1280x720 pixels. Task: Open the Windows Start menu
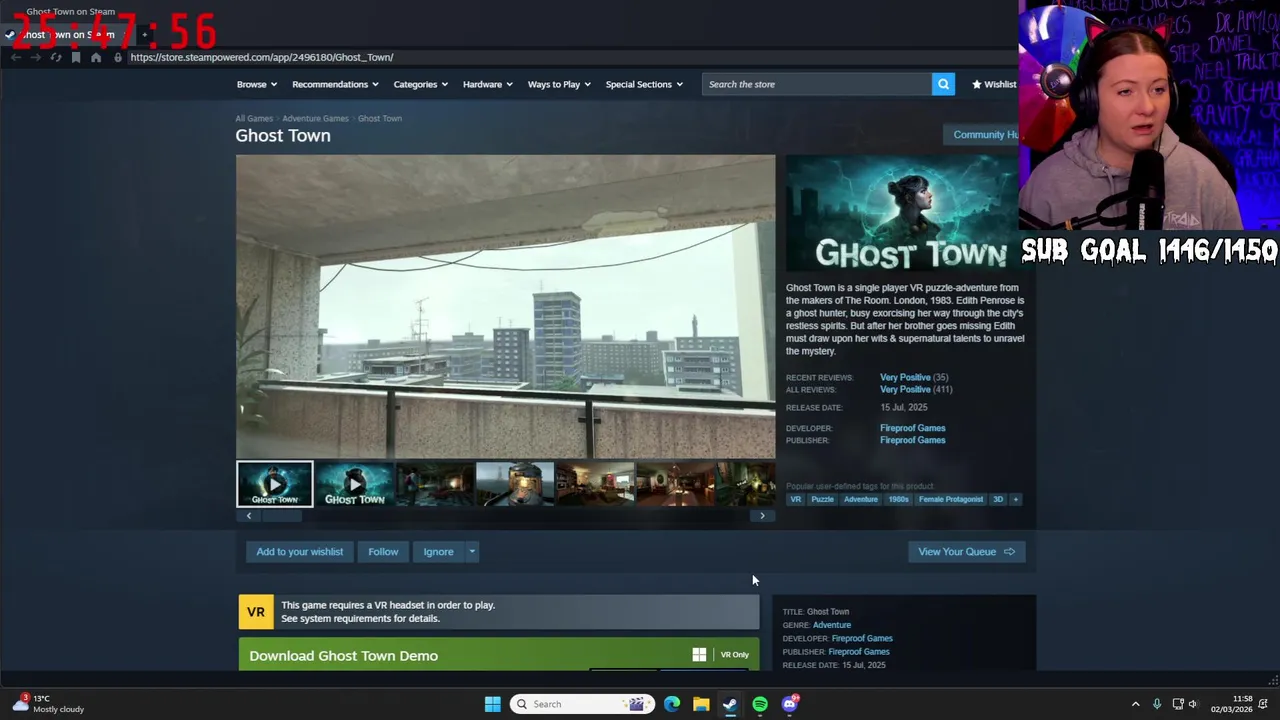[x=492, y=704]
